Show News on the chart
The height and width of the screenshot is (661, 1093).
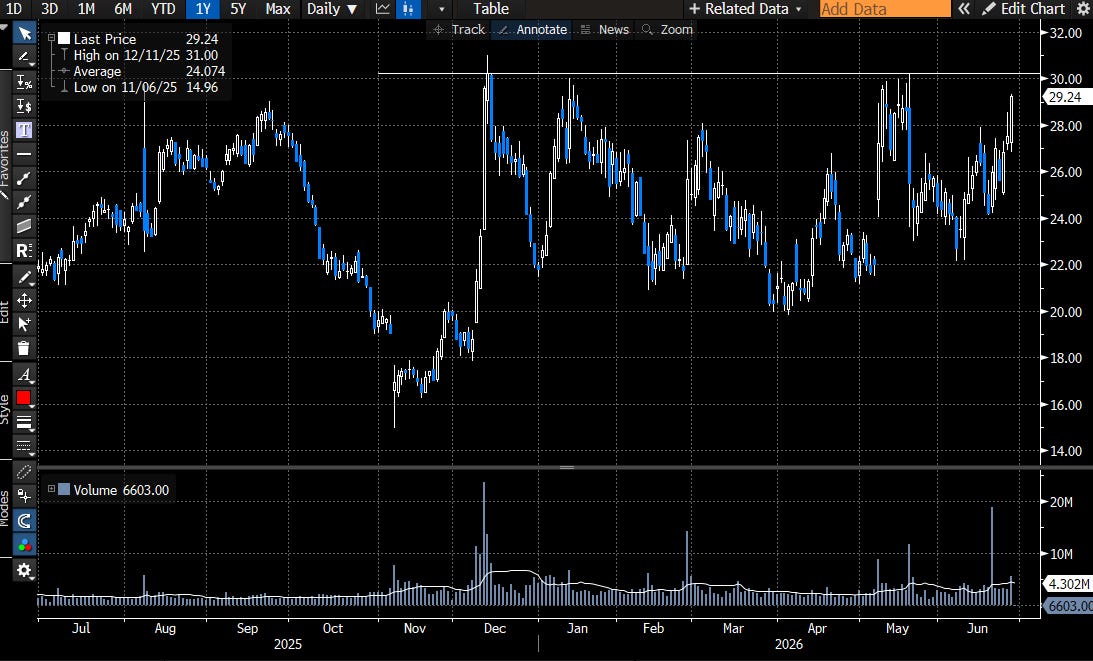(605, 29)
